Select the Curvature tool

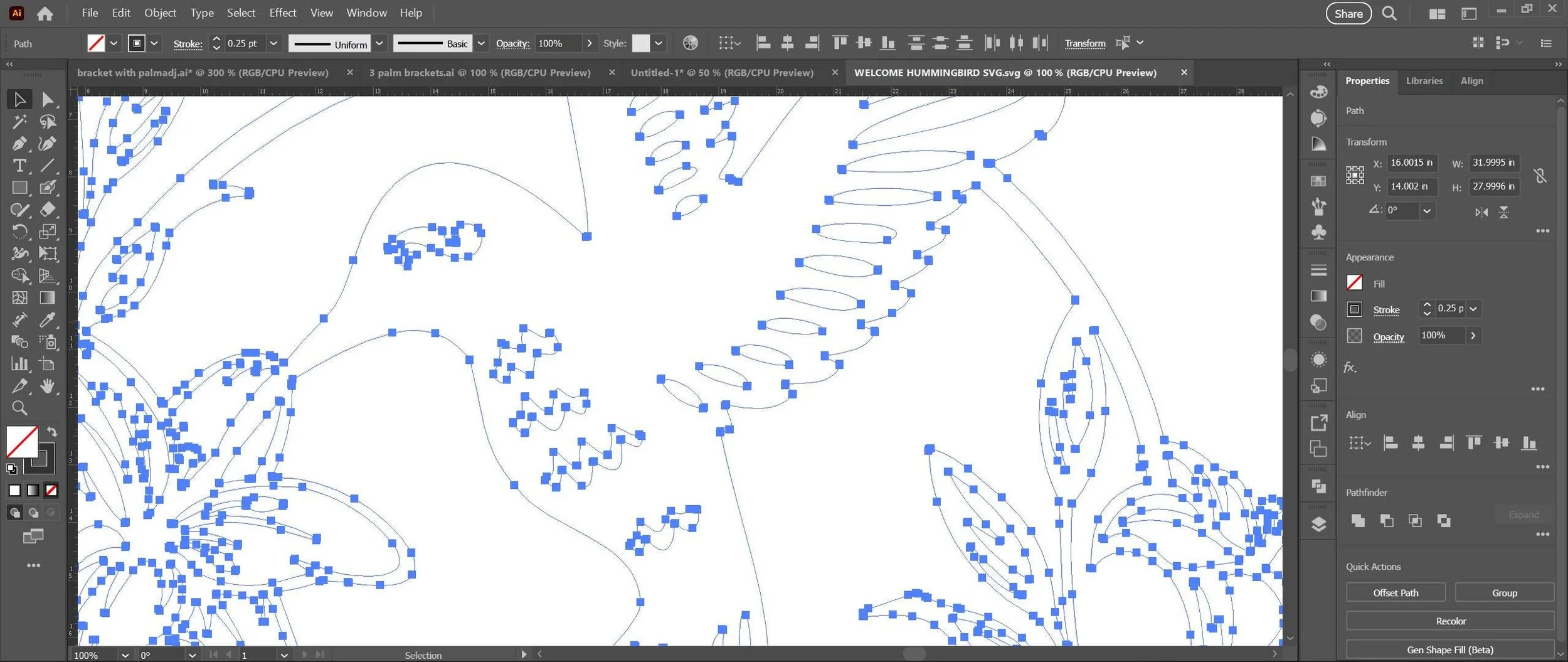[x=48, y=144]
